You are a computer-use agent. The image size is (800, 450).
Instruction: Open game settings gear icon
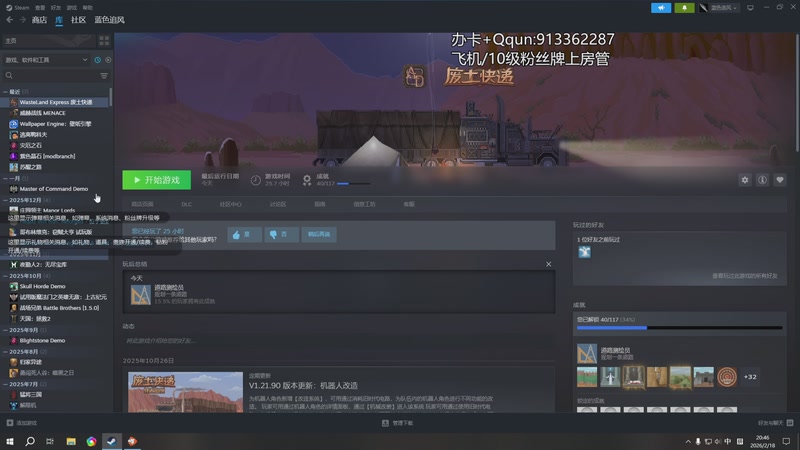(x=745, y=180)
